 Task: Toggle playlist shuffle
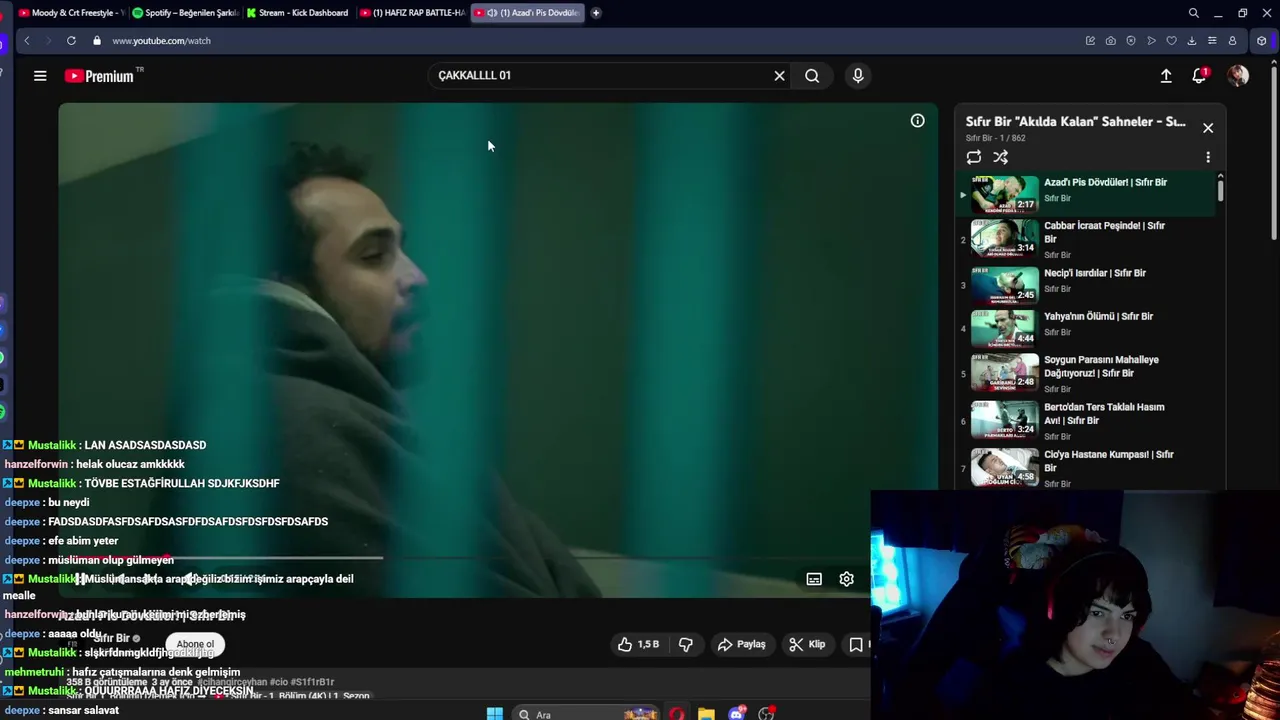pos(1000,157)
